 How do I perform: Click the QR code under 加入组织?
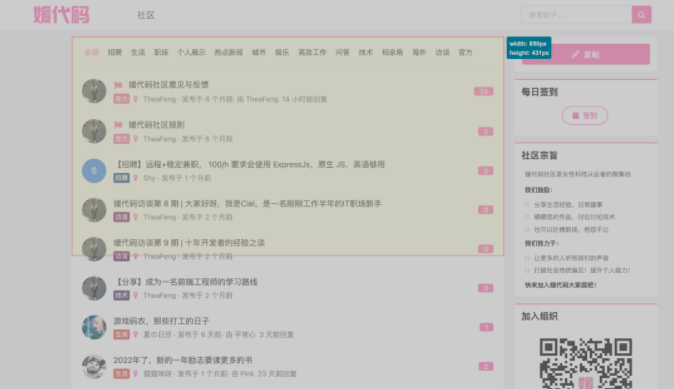(x=586, y=363)
